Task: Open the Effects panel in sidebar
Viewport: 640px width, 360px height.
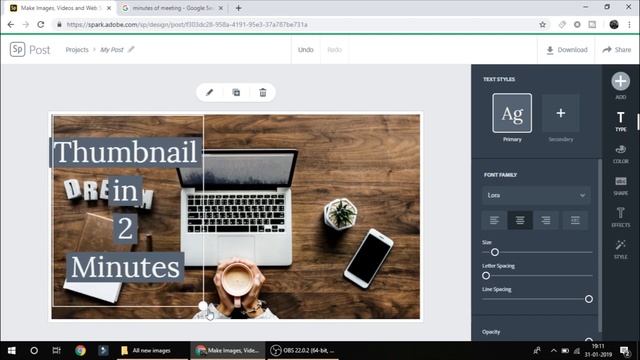Action: point(620,217)
